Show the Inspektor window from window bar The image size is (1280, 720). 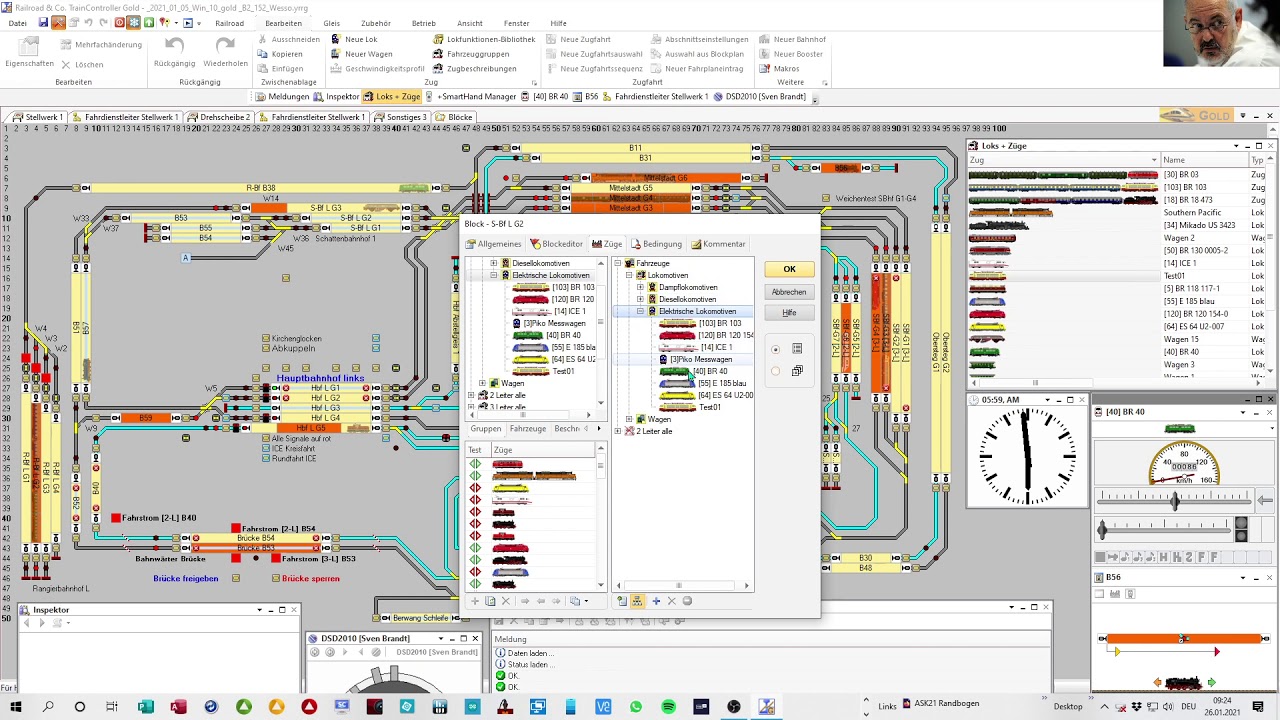point(336,97)
